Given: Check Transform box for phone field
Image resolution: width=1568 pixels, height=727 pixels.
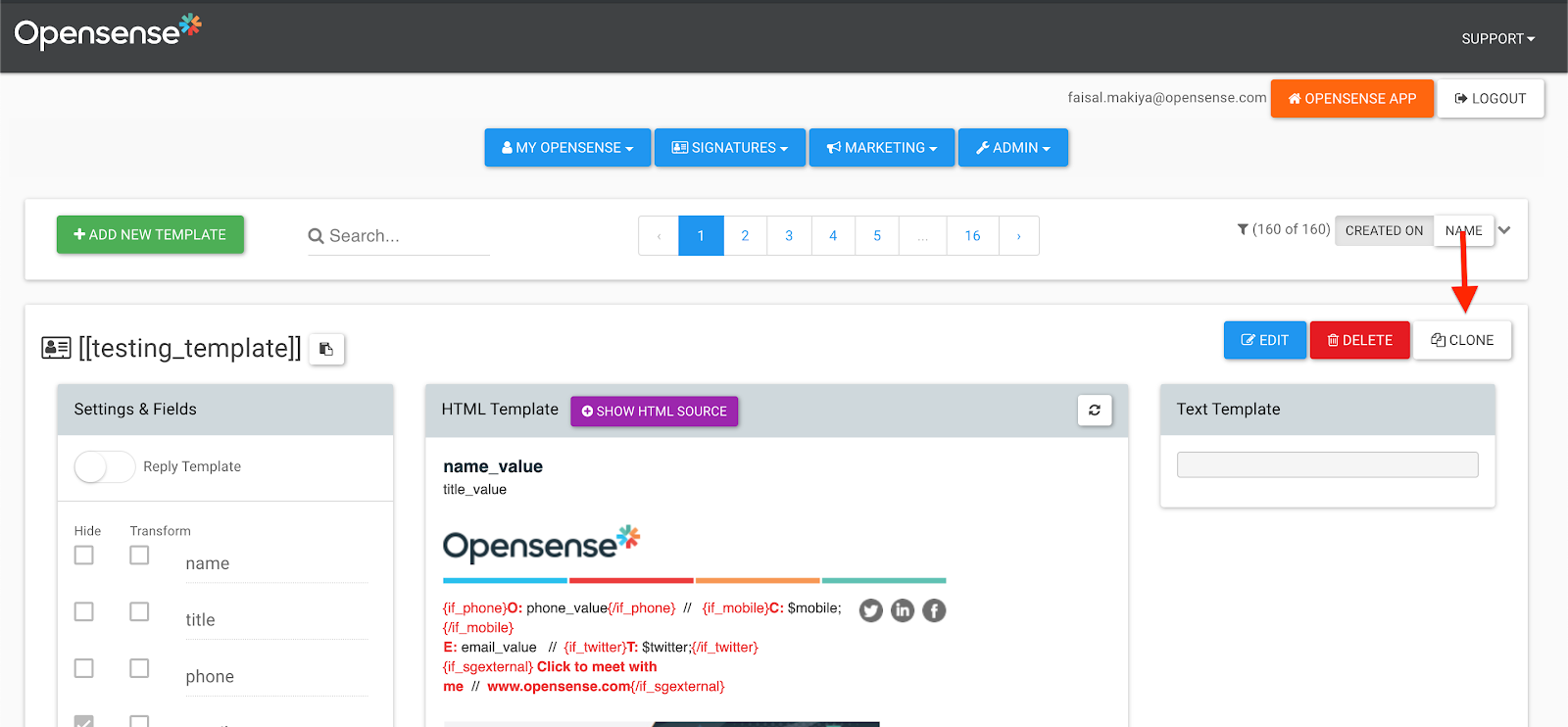Looking at the screenshot, I should point(140,668).
